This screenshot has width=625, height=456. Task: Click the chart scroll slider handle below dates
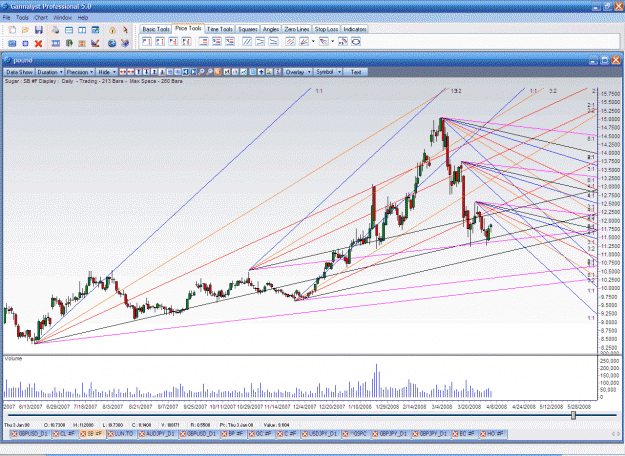(573, 415)
